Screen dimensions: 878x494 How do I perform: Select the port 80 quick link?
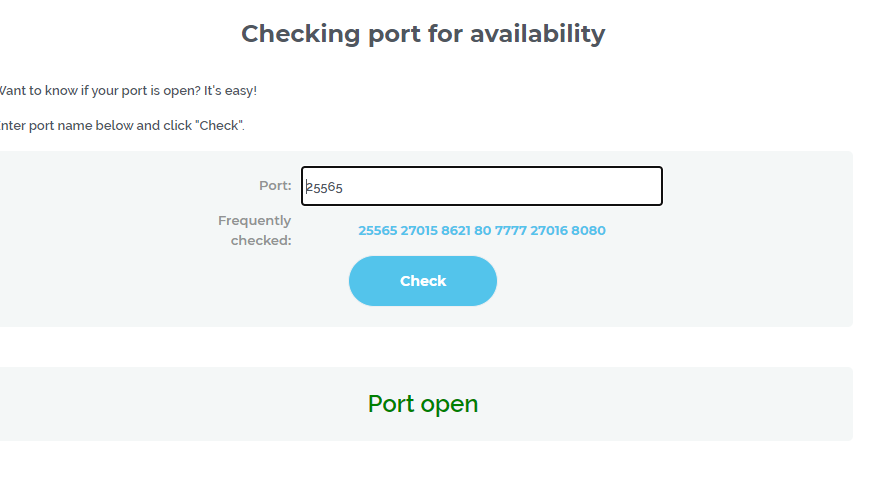click(483, 231)
